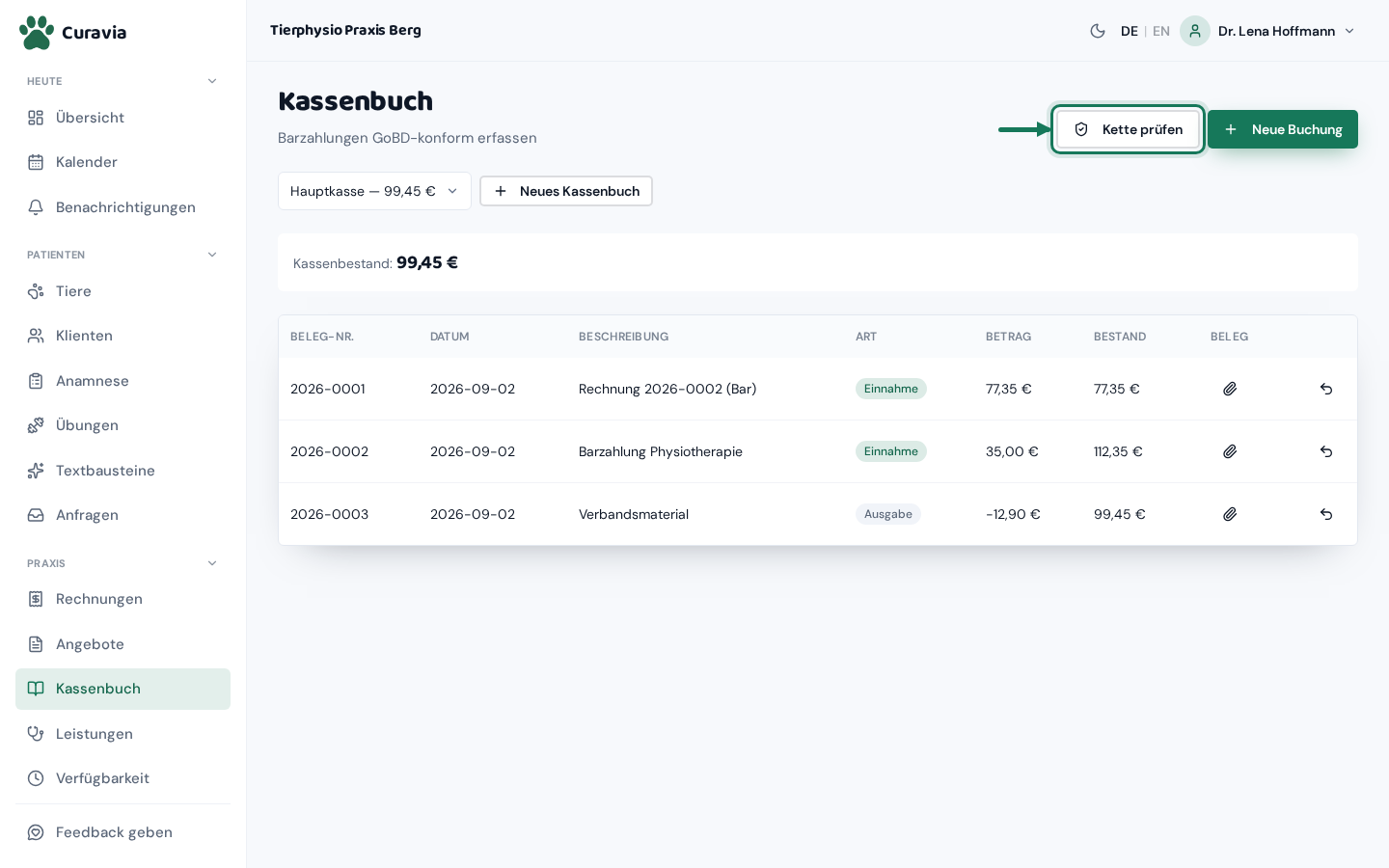Viewport: 1389px width, 868px height.
Task: Open receipt attachment for Barzahlung Physiotherapie
Action: pos(1230,451)
